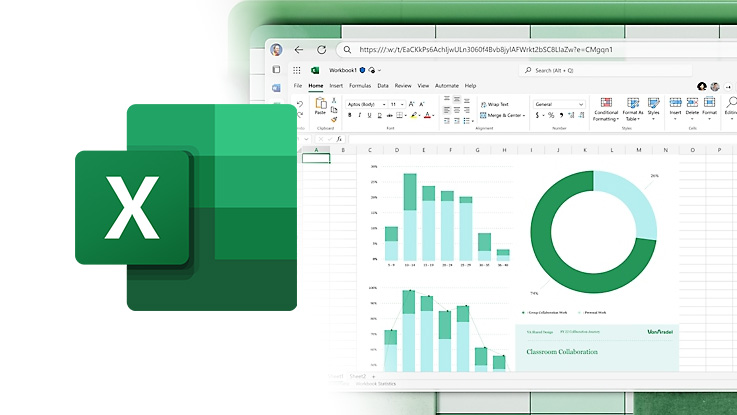This screenshot has height=415, width=737.
Task: Select the column D header
Action: (x=397, y=150)
